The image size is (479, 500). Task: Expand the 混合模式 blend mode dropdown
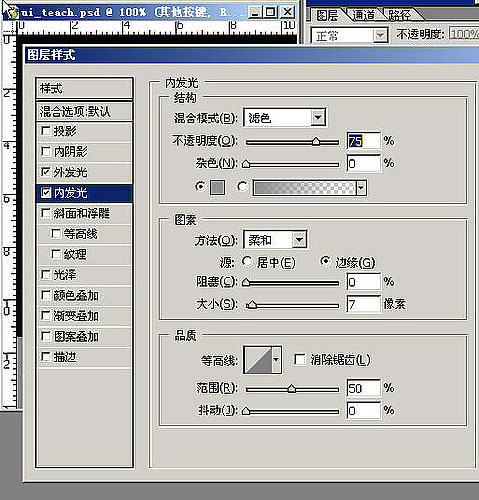[x=318, y=117]
